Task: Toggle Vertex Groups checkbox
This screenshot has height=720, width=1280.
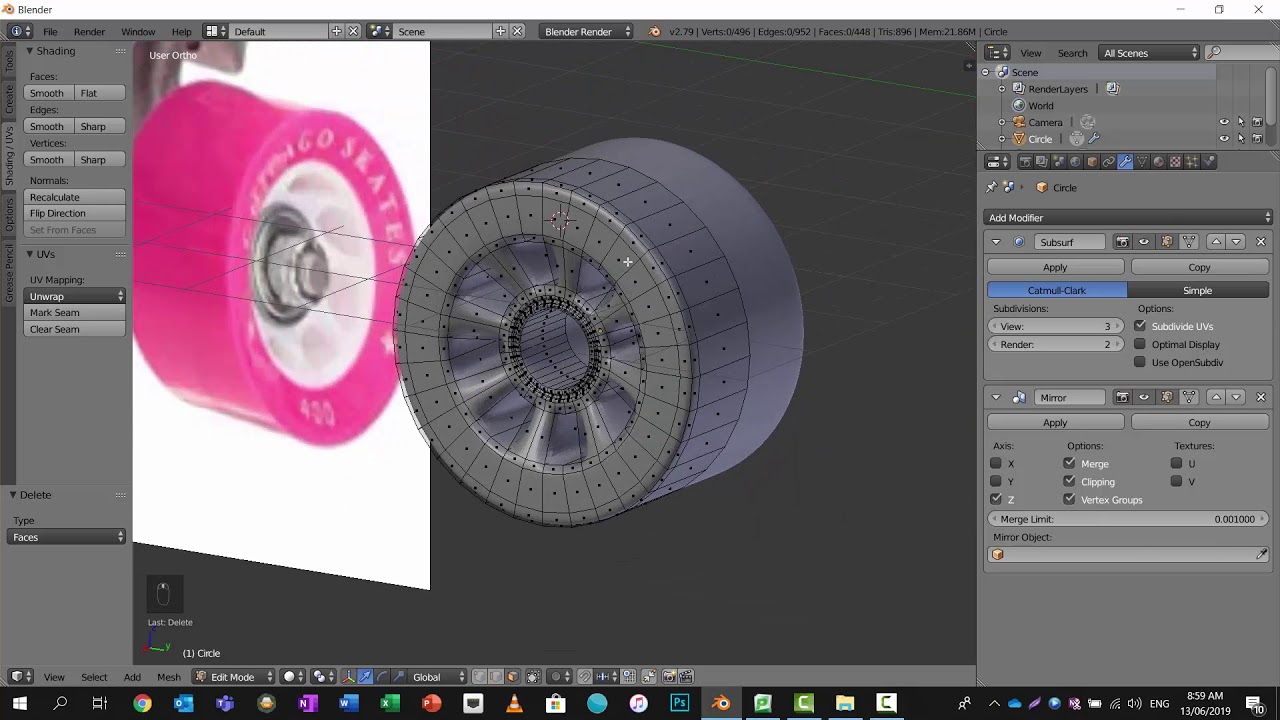Action: pos(1070,499)
